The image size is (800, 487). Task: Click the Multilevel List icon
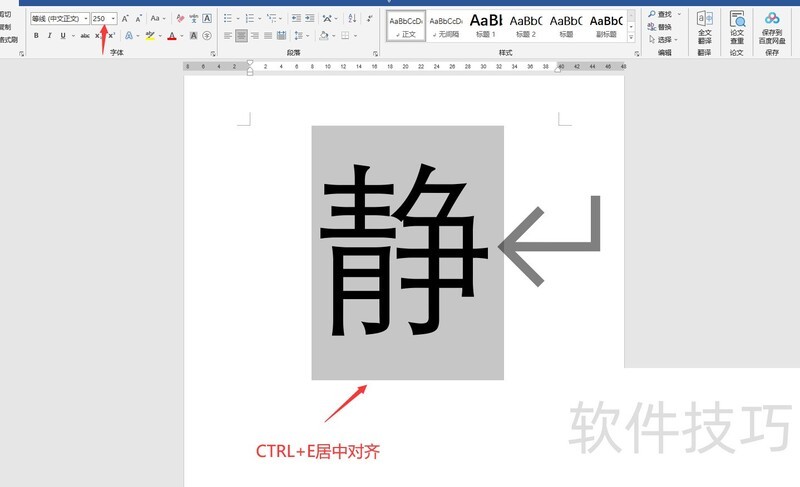(271, 18)
